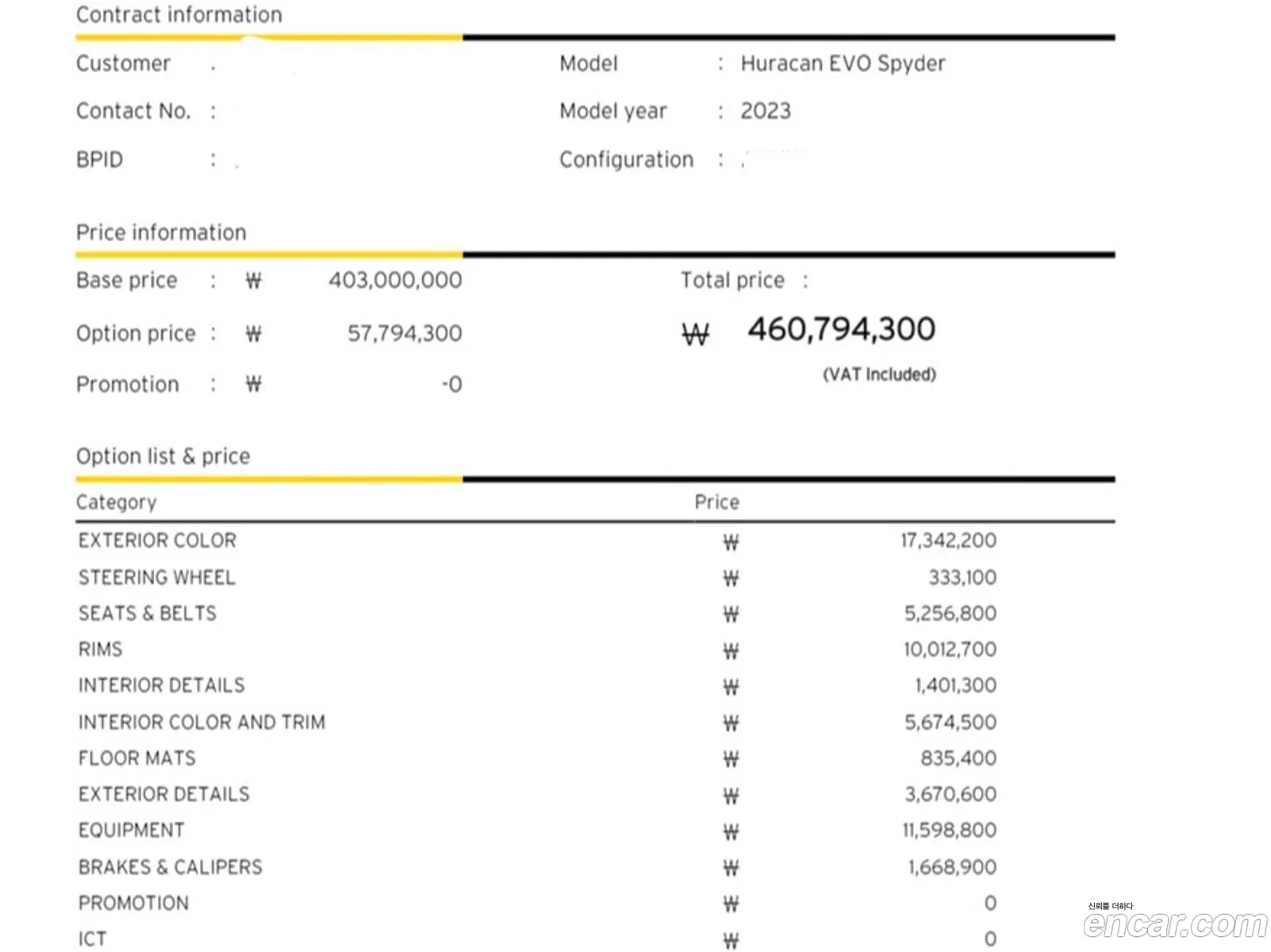Click the 'Customer' field label
The height and width of the screenshot is (952, 1271).
pos(123,63)
